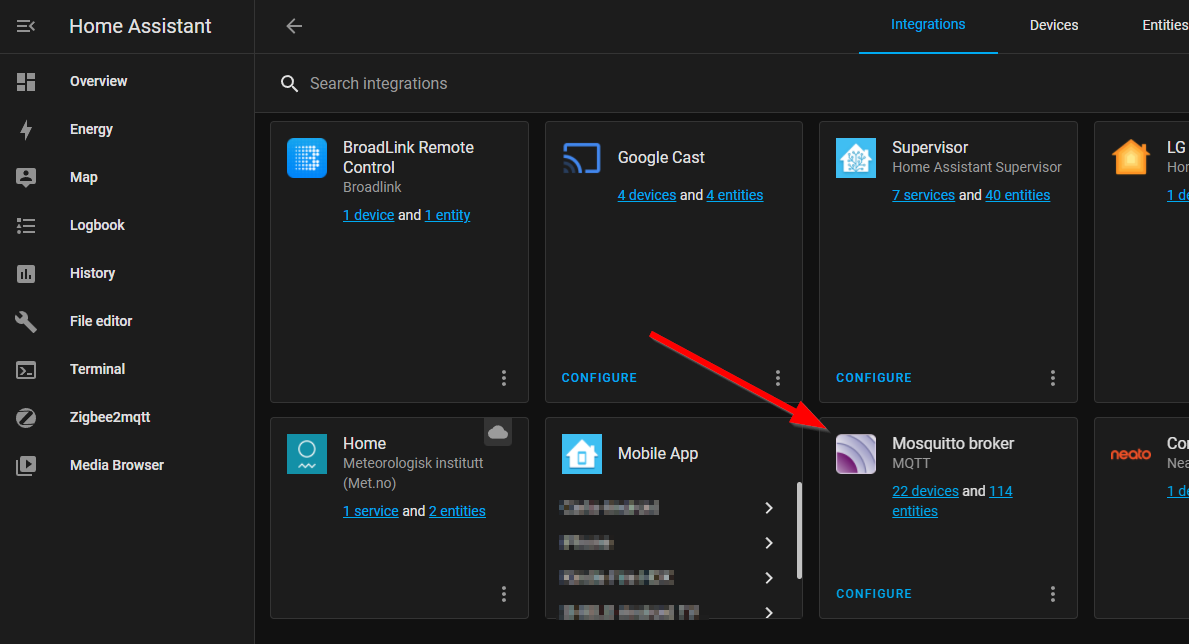Click the back arrow in header

coord(294,26)
